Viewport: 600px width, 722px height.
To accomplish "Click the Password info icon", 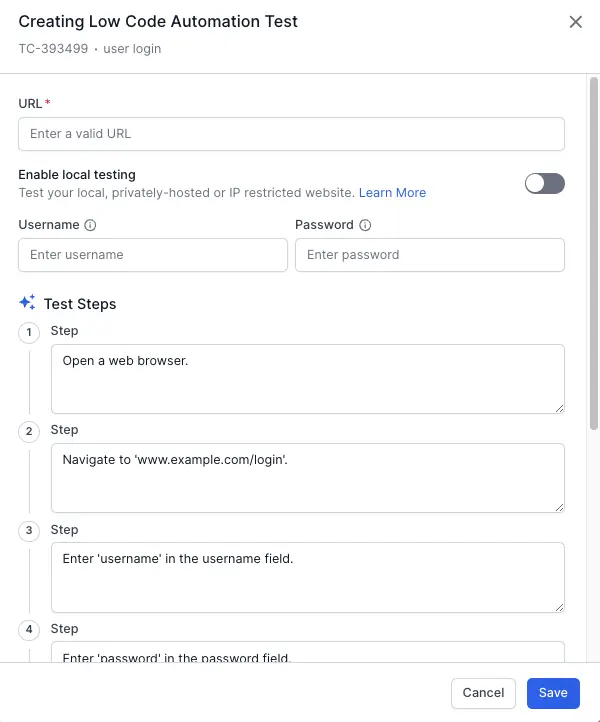I will click(x=365, y=226).
